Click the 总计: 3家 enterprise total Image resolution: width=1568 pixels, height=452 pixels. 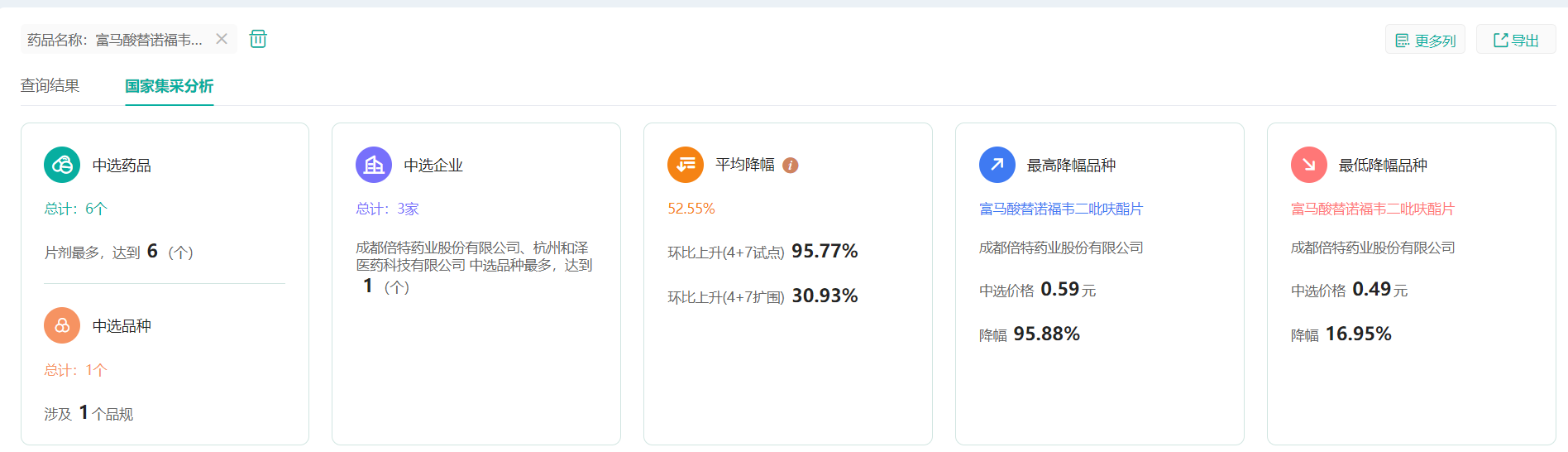(387, 209)
